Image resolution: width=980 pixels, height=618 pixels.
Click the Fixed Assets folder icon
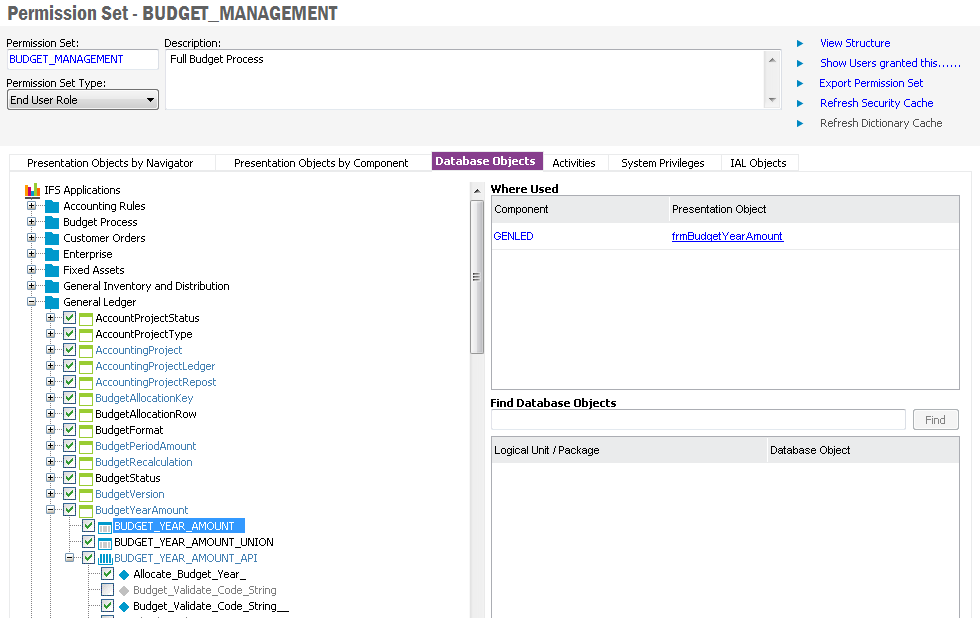tap(52, 271)
